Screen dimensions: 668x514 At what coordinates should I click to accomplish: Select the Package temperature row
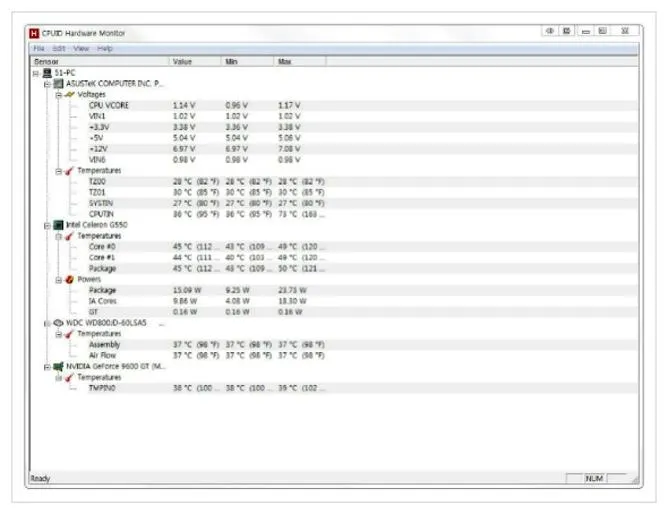(362, 269)
